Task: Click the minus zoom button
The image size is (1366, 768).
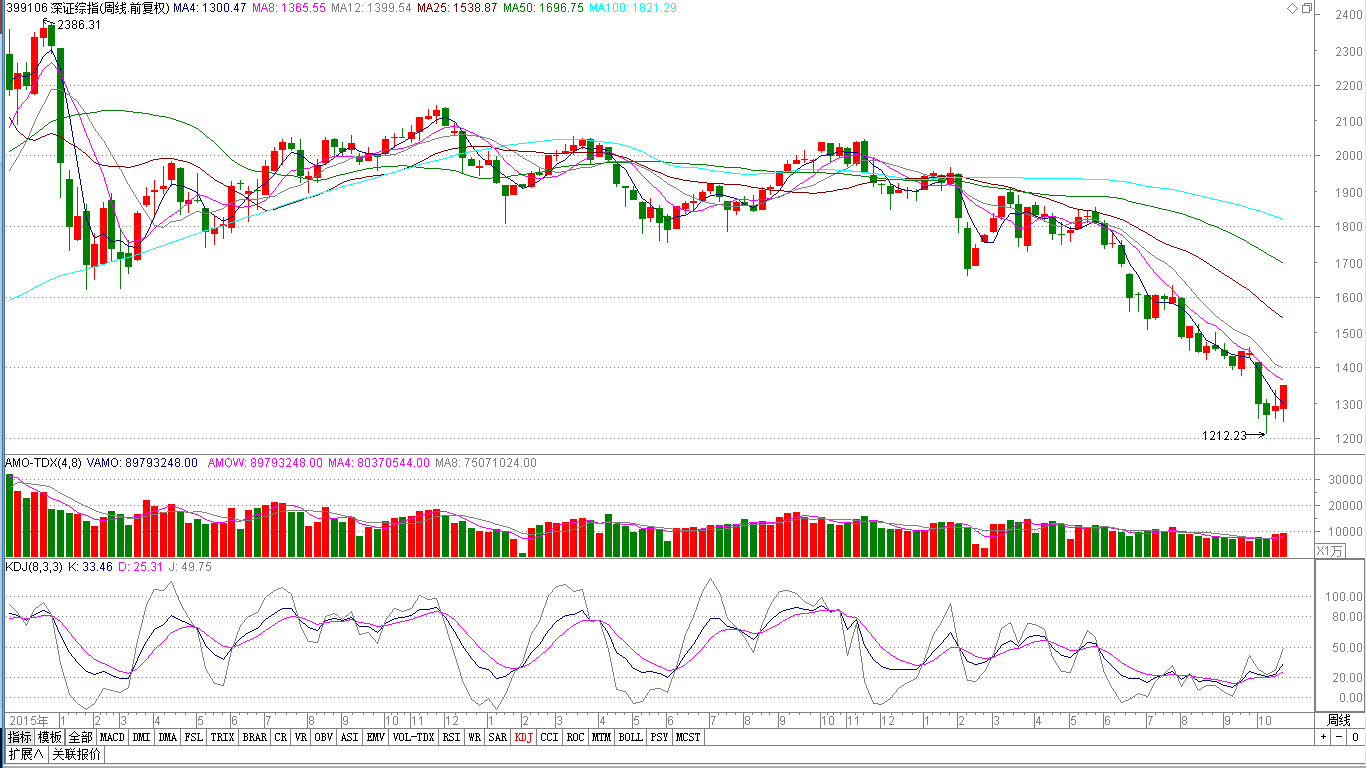Action: pyautogui.click(x=1339, y=737)
